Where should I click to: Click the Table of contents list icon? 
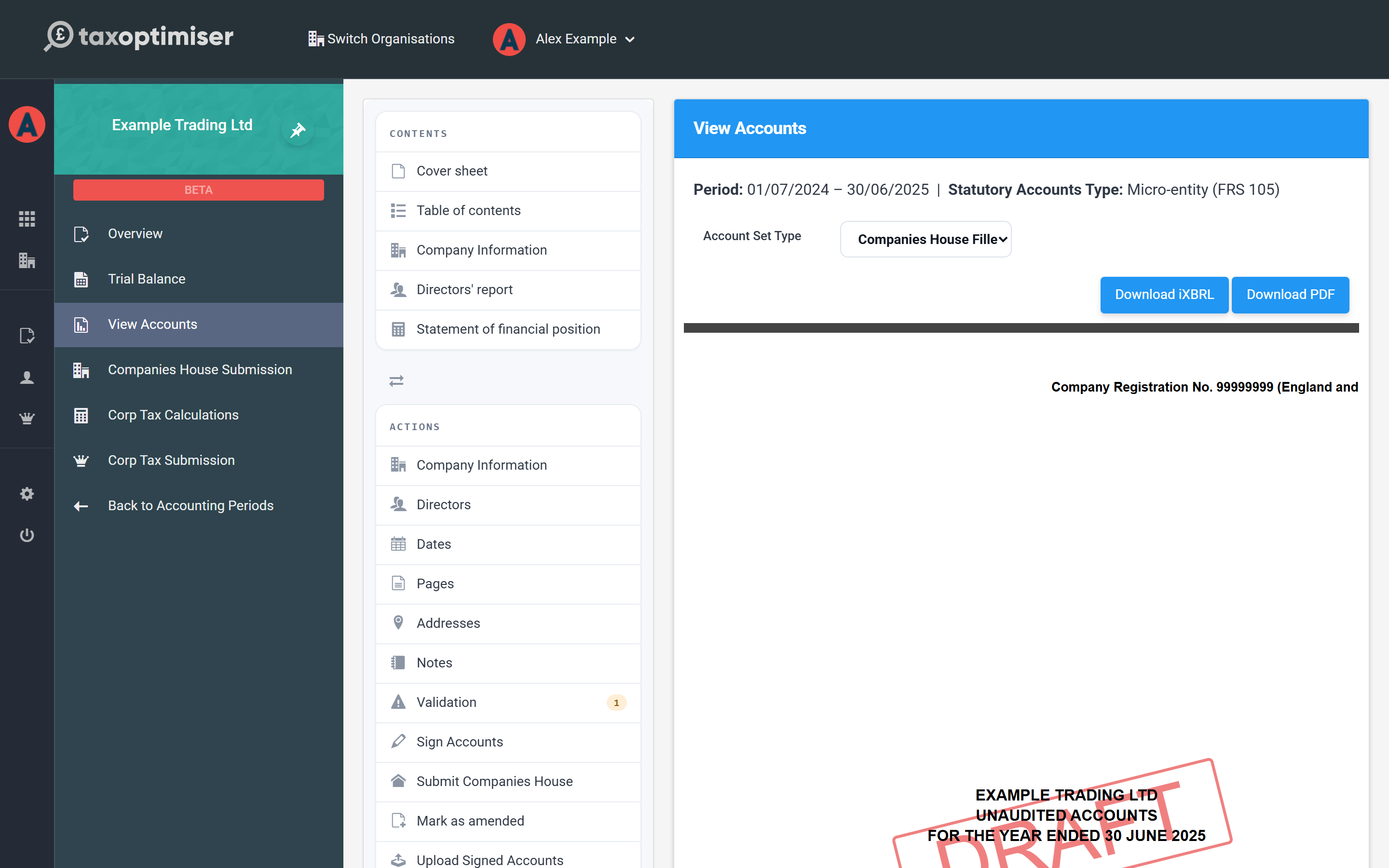(x=398, y=211)
